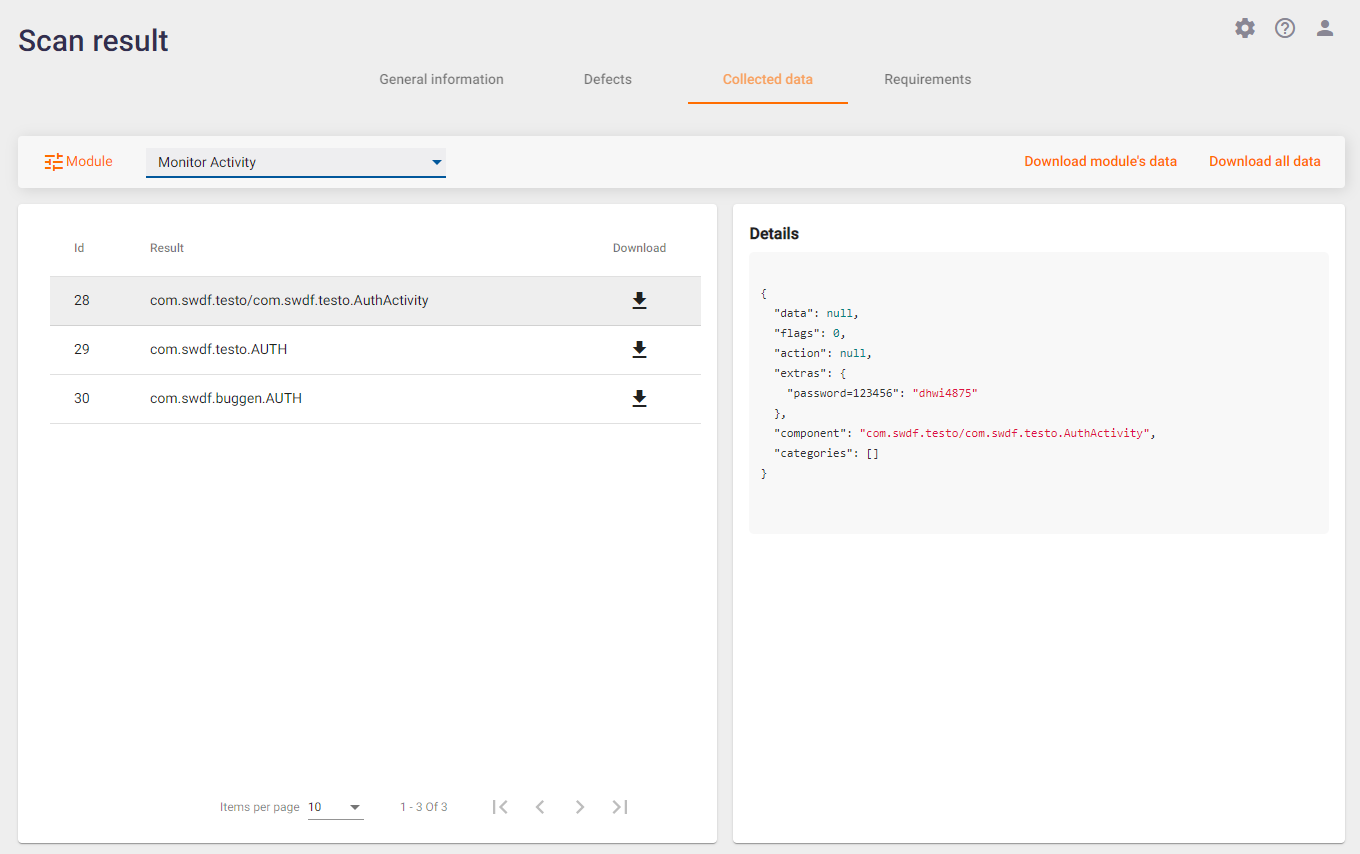Select row com.swdf.buggen.AUTH

tap(375, 398)
